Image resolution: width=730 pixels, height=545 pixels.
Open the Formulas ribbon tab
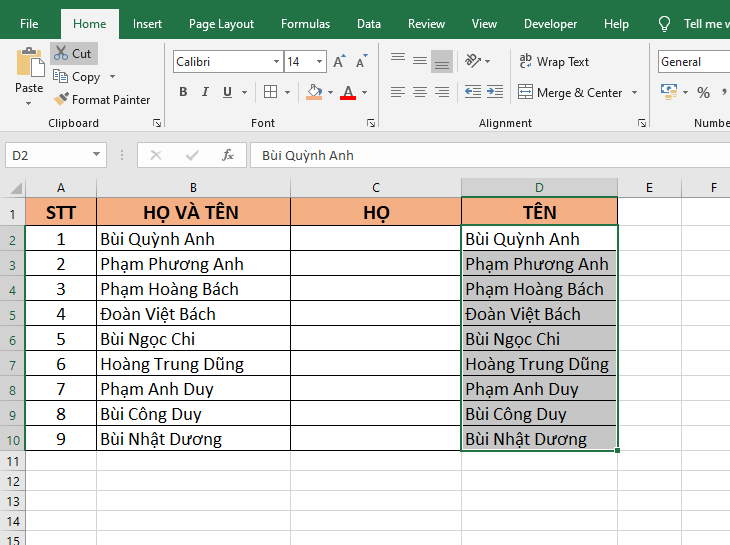(305, 24)
